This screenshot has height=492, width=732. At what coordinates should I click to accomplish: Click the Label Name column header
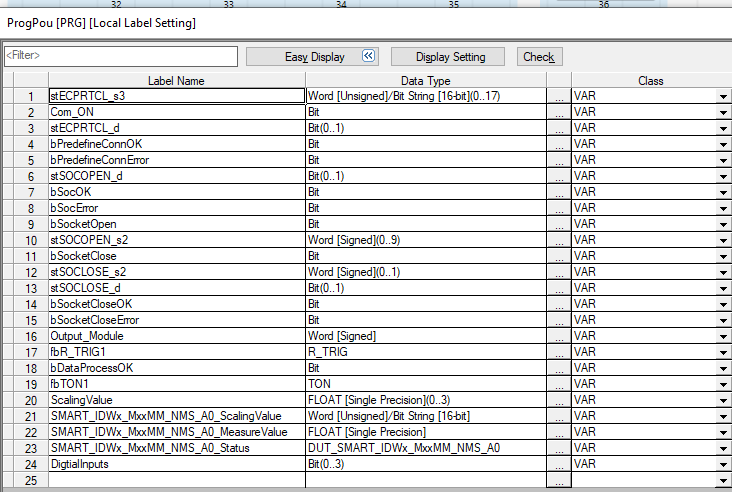click(x=177, y=81)
